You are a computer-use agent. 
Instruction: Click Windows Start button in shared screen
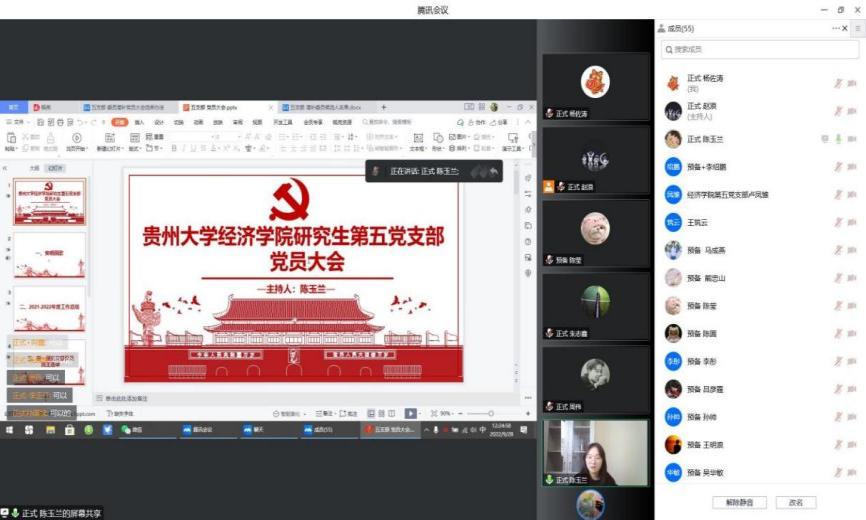pos(9,429)
